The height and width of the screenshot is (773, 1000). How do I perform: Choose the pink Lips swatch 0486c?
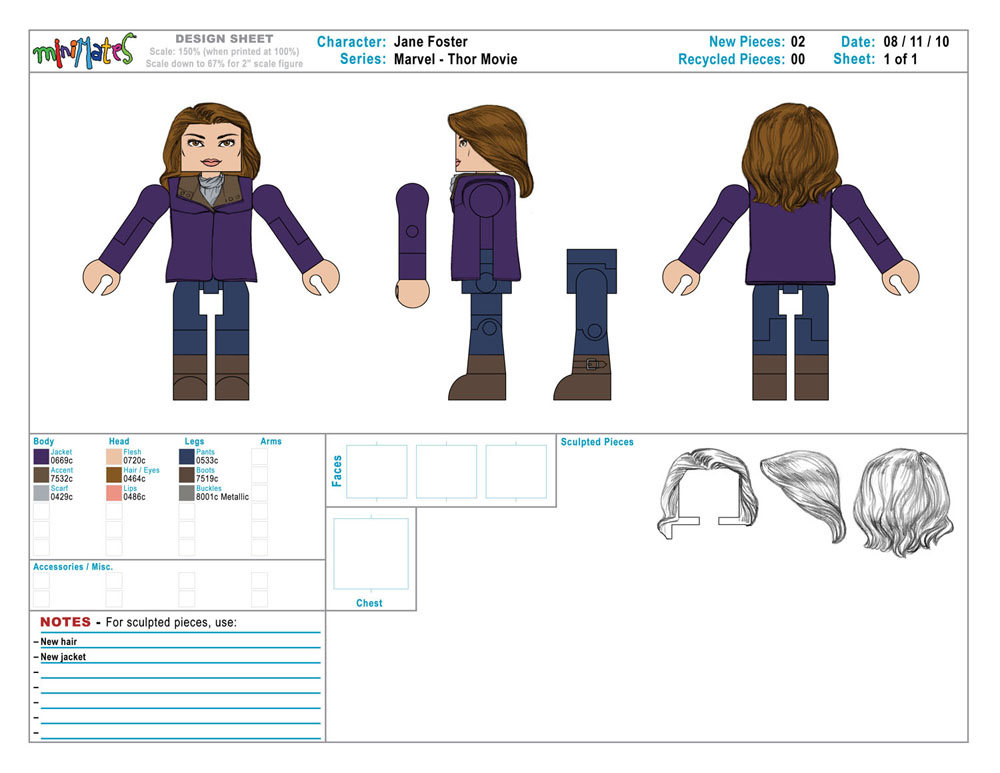point(114,493)
